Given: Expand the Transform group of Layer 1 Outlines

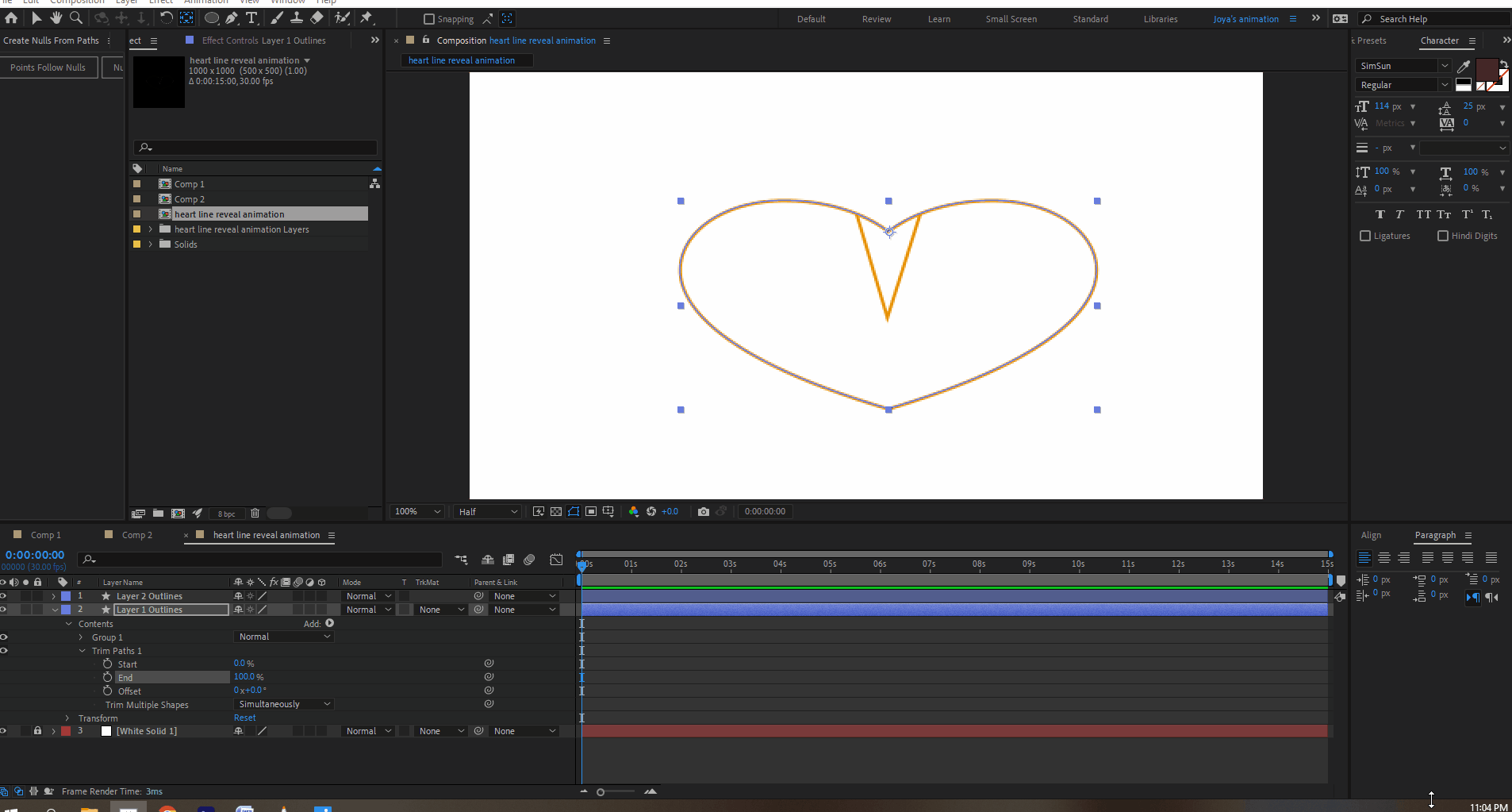Looking at the screenshot, I should point(67,718).
